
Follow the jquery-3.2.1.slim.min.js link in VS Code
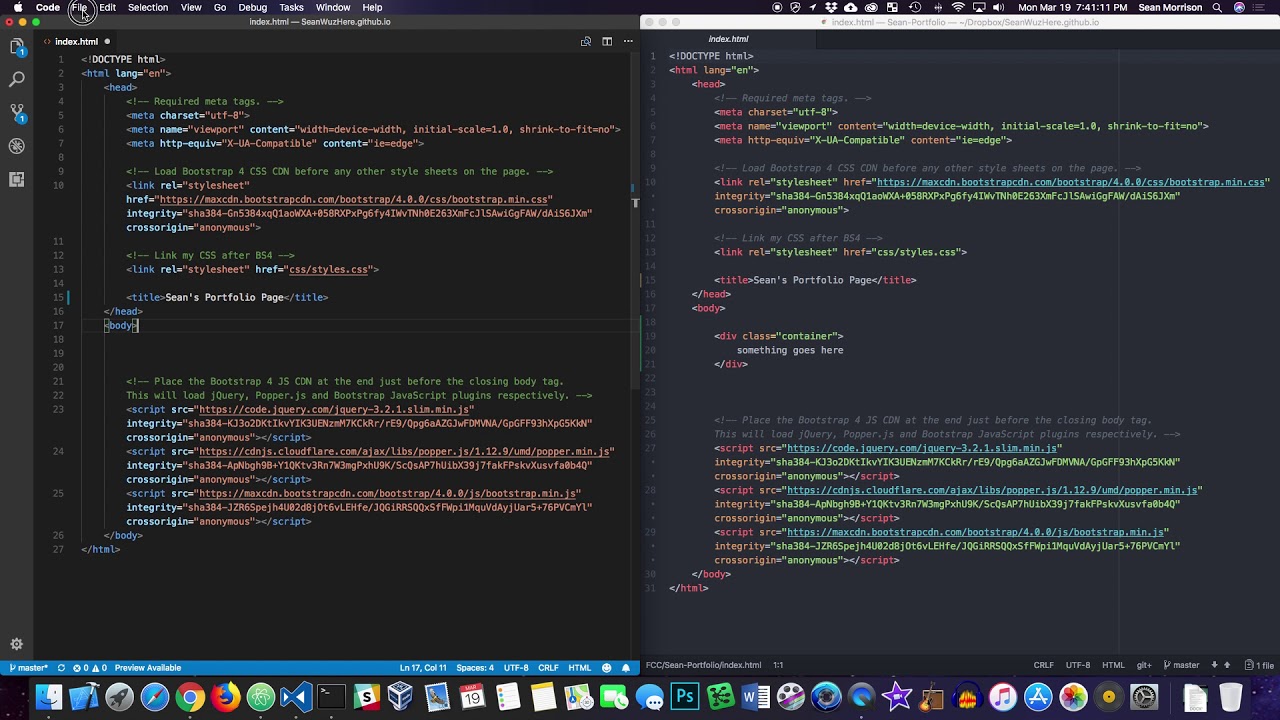click(335, 409)
